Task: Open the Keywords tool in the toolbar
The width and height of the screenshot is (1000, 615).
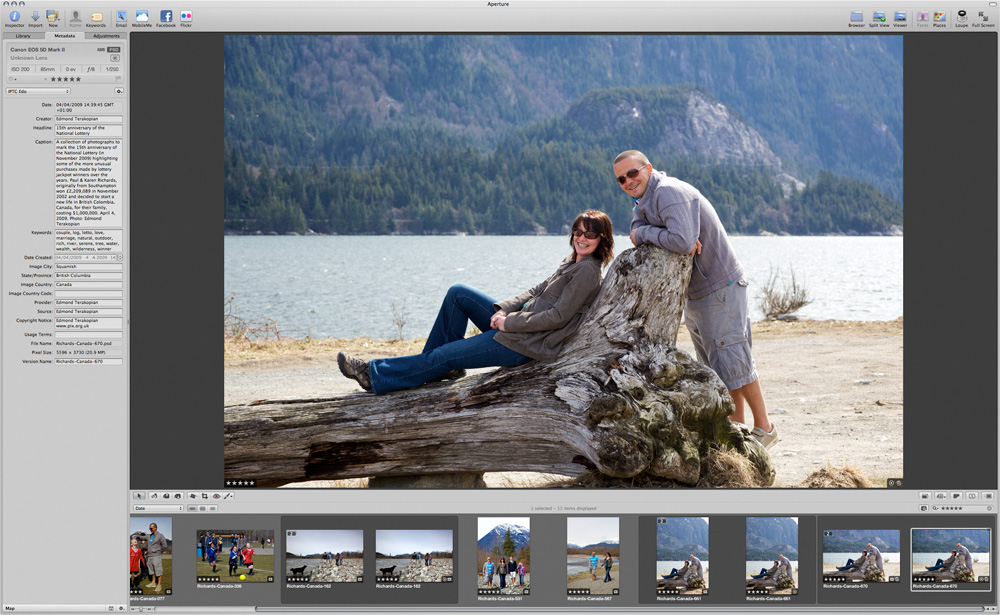Action: 96,17
